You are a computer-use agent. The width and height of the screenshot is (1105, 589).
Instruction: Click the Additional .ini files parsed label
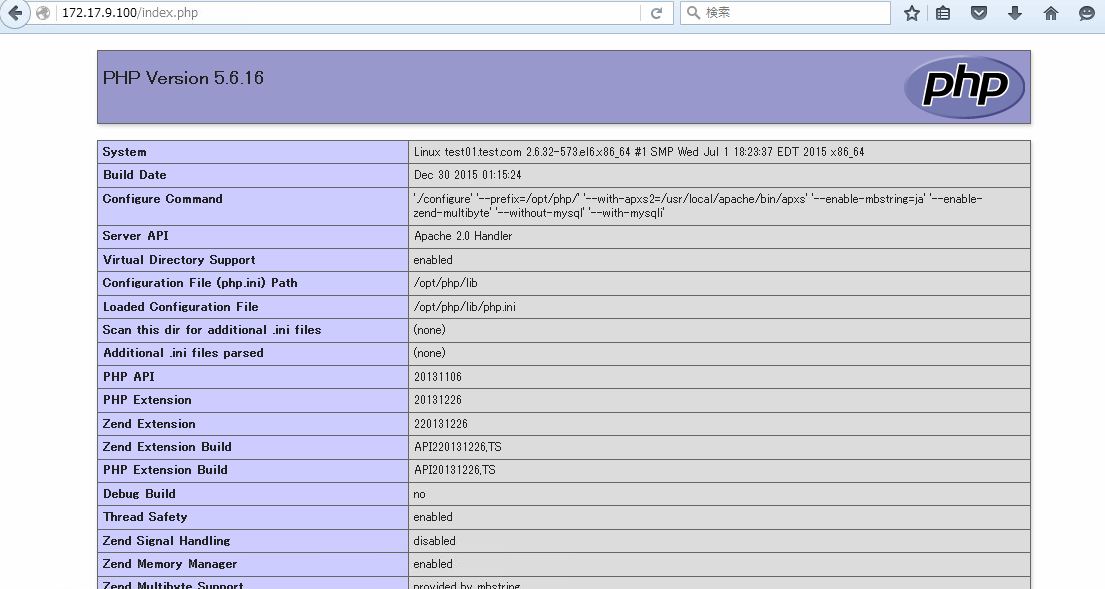183,353
